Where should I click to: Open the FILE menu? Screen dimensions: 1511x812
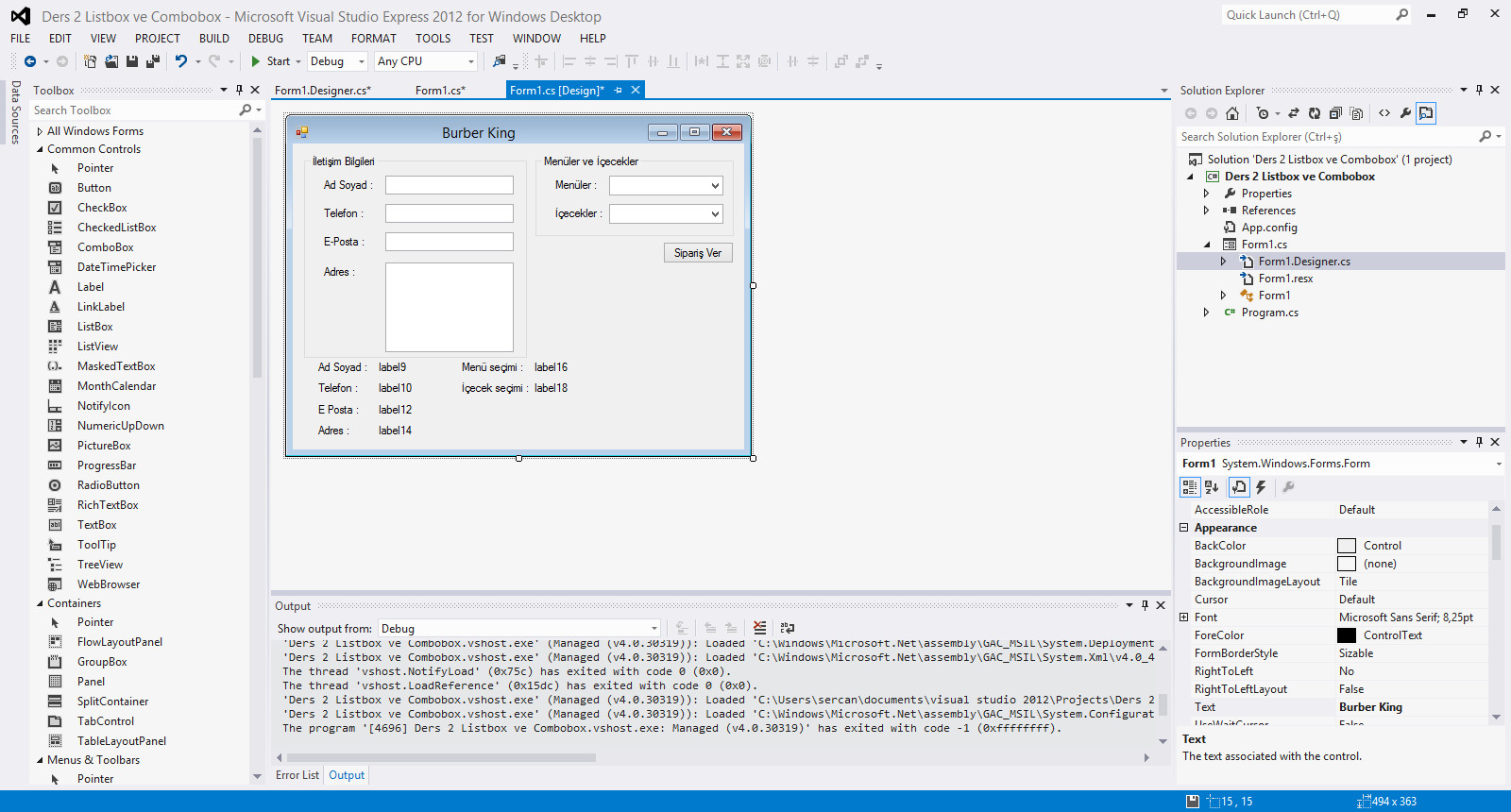[21, 39]
